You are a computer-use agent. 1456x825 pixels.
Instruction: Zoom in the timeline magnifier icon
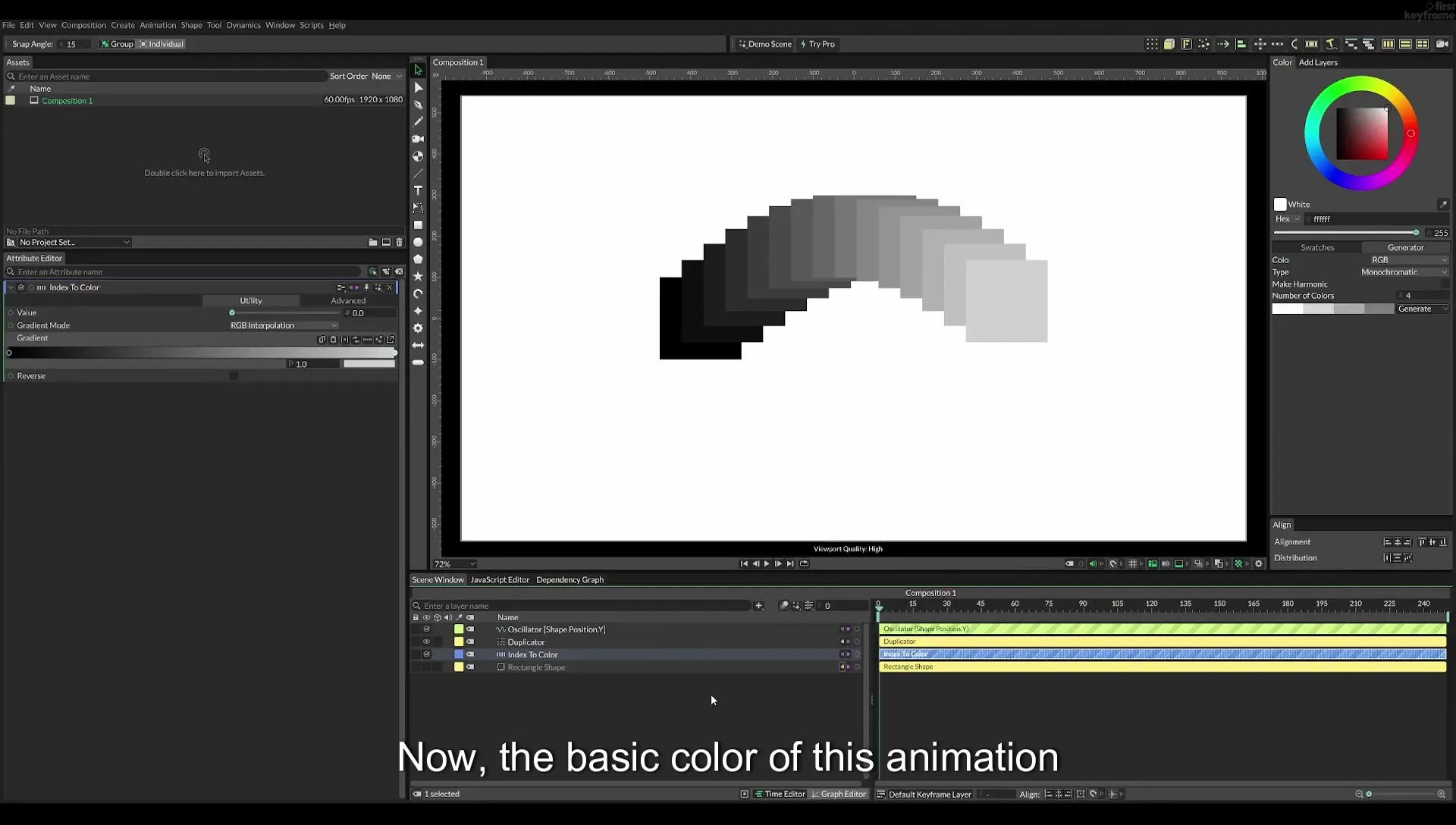pyautogui.click(x=1441, y=794)
